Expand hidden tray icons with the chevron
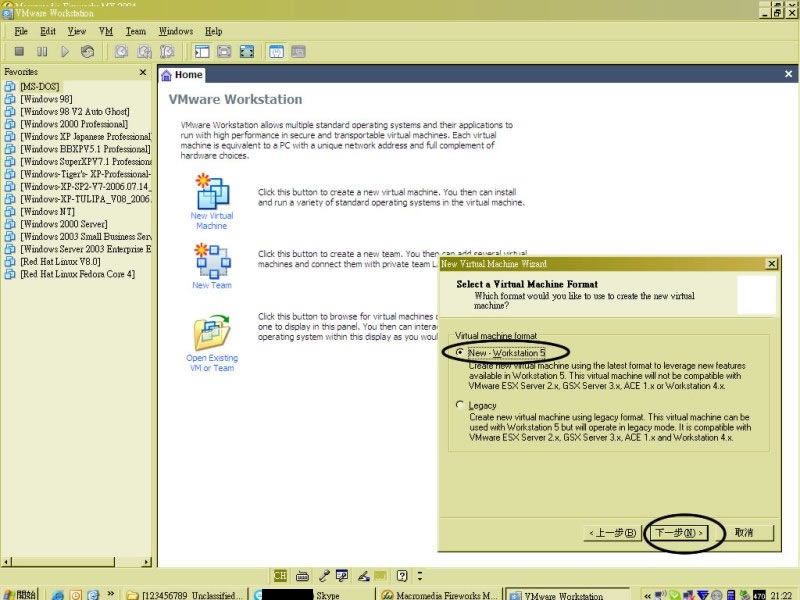The image size is (800, 600). (647, 595)
